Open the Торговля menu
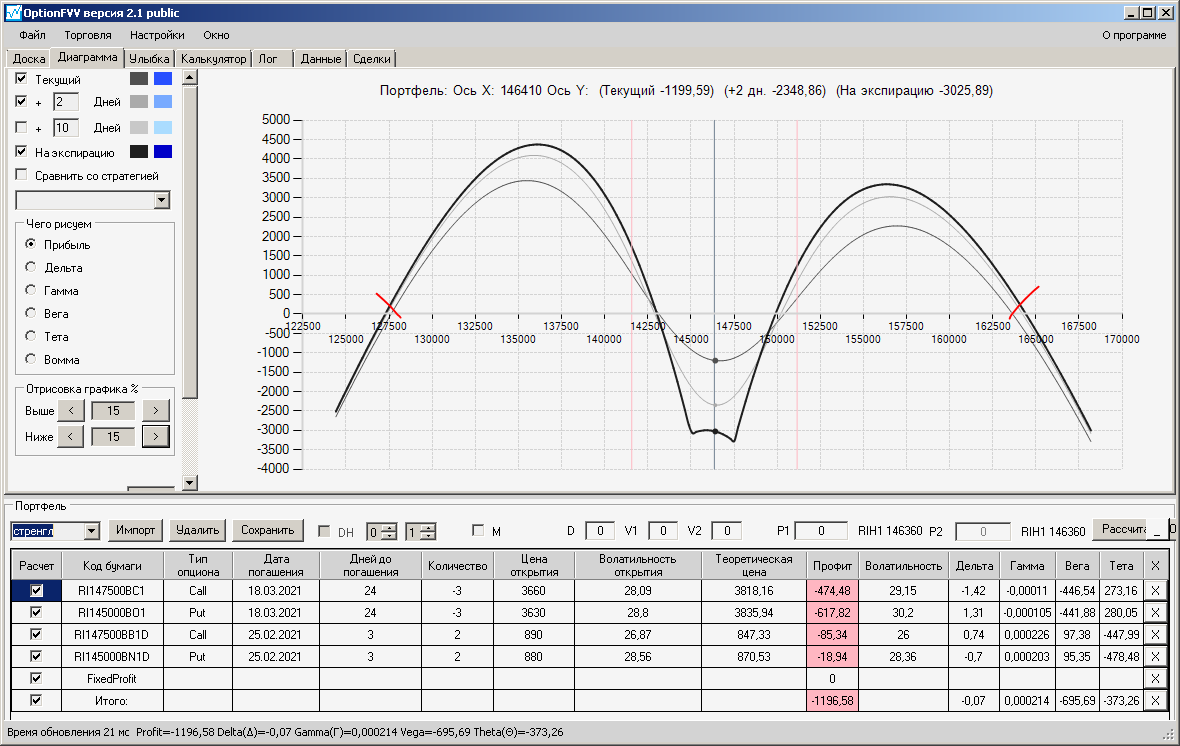The height and width of the screenshot is (746, 1180). tap(88, 35)
